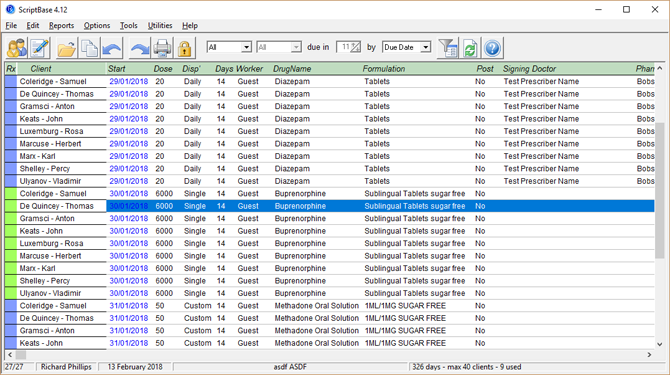Click the horizontal scrollbar left arrow
Image resolution: width=670 pixels, height=375 pixels.
[10, 354]
